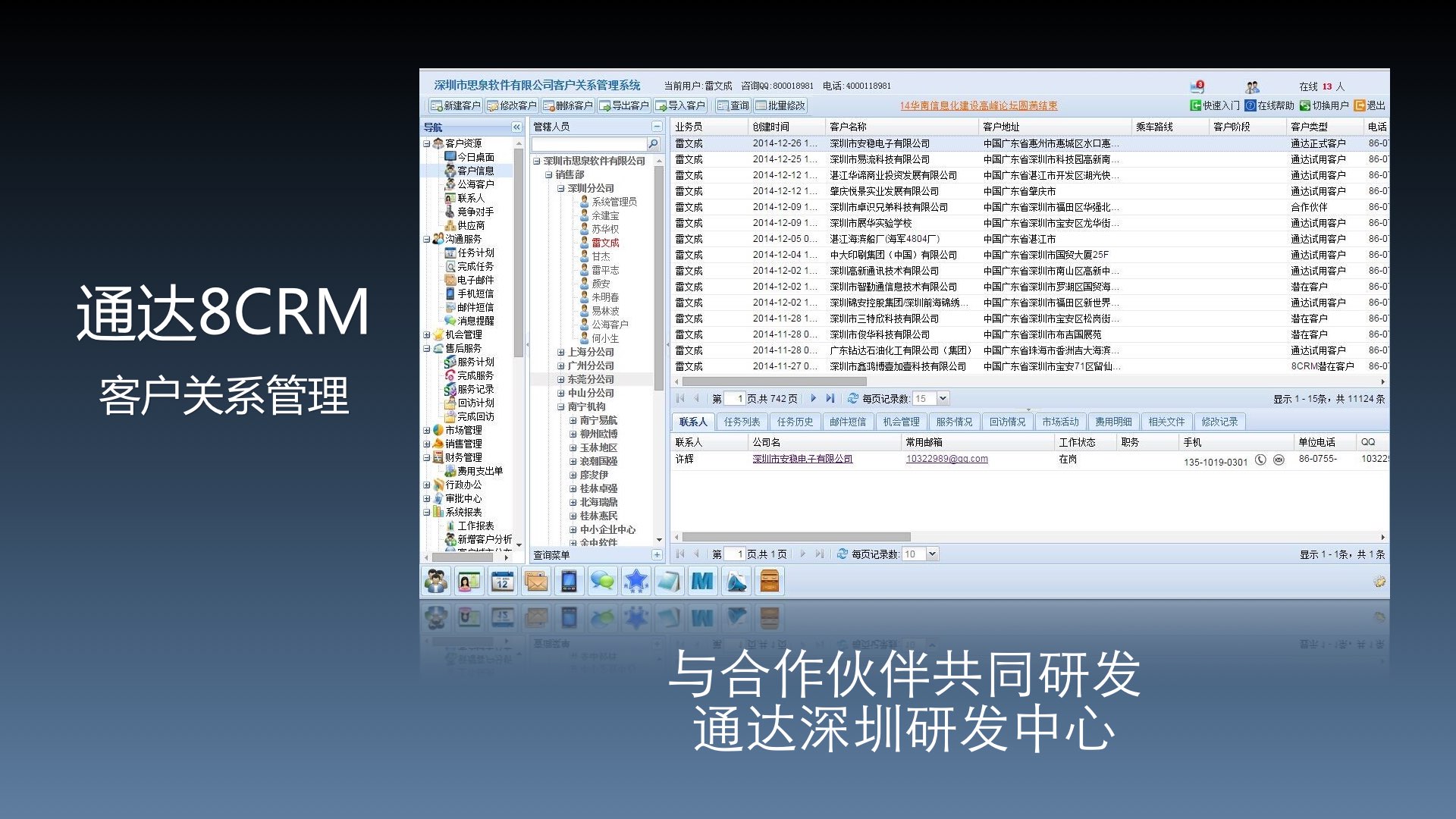Screen dimensions: 1456x819
Task: Click 批量修改 toolbar button
Action: [x=780, y=105]
